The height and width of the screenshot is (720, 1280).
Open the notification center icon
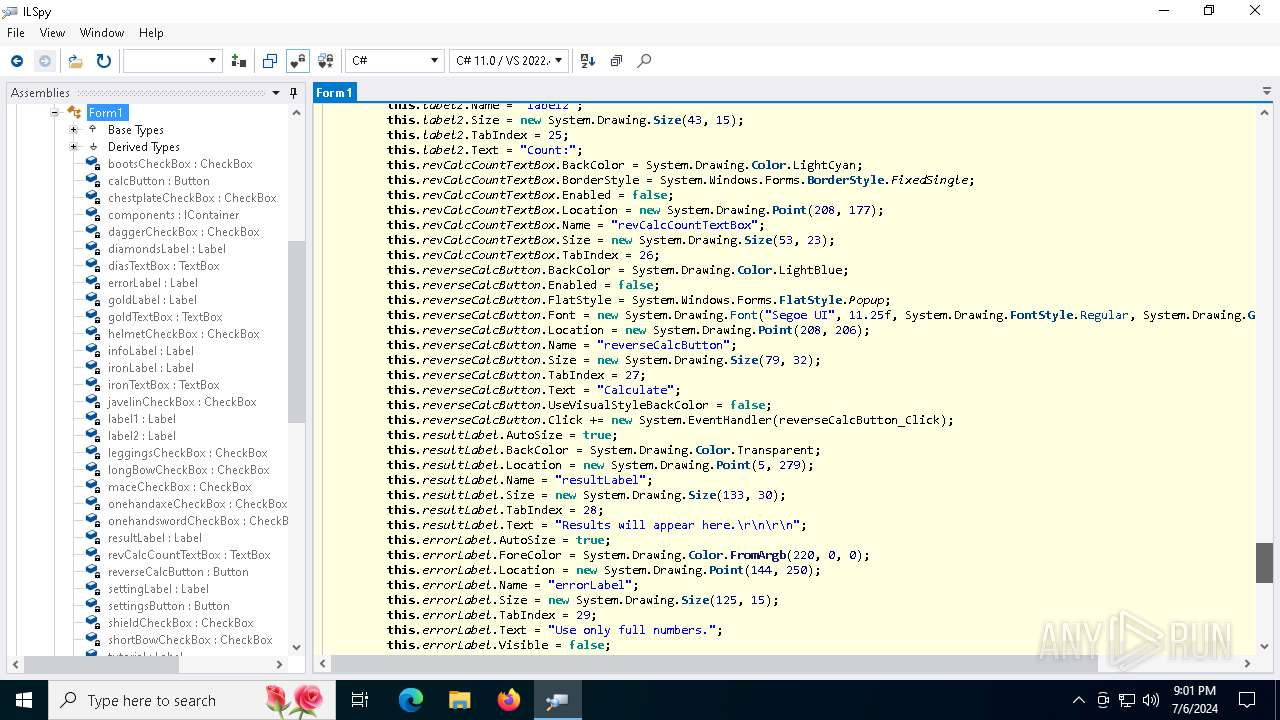pyautogui.click(x=1247, y=700)
